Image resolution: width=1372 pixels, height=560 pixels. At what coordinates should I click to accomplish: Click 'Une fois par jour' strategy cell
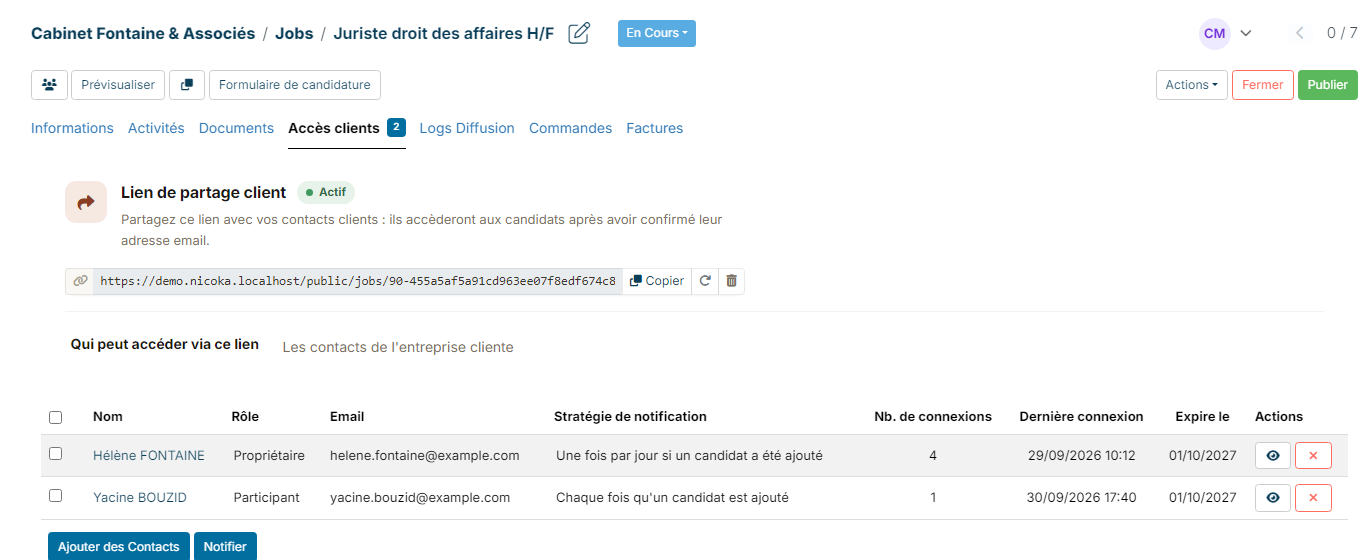[689, 456]
